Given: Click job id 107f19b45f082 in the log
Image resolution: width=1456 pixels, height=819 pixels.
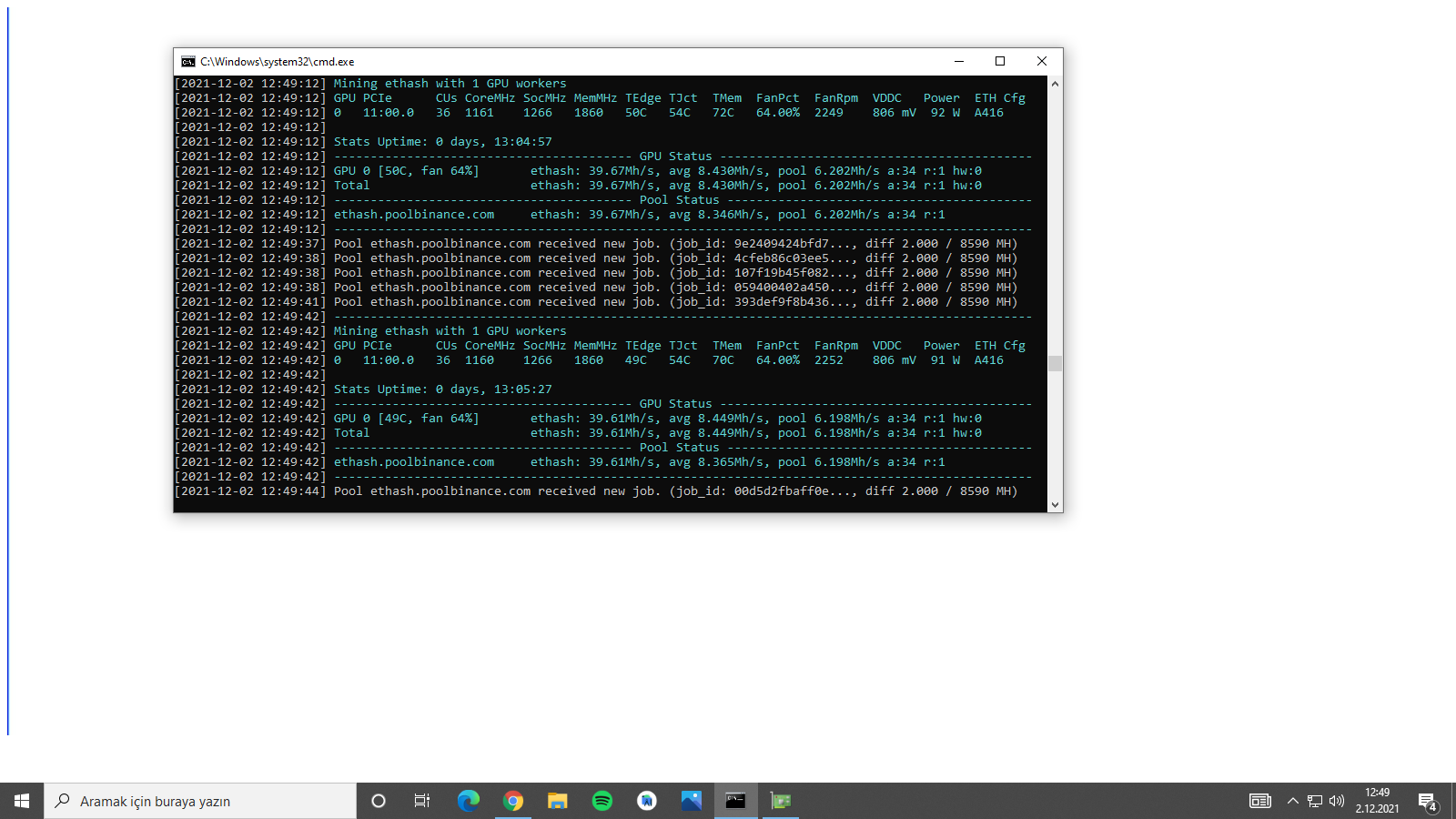Looking at the screenshot, I should pyautogui.click(x=782, y=273).
